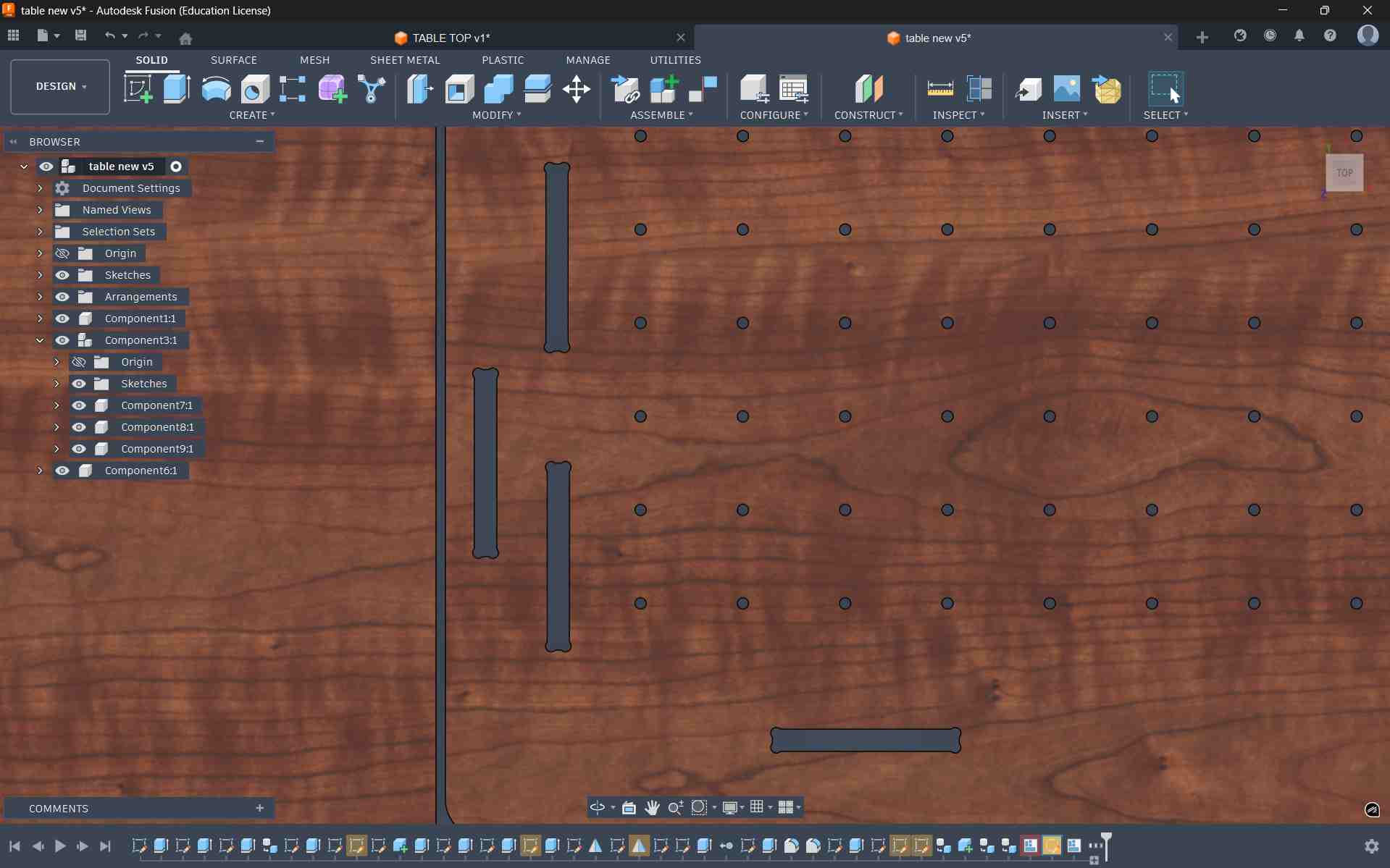Select the Joint tool
This screenshot has width=1390, height=868.
tap(703, 89)
